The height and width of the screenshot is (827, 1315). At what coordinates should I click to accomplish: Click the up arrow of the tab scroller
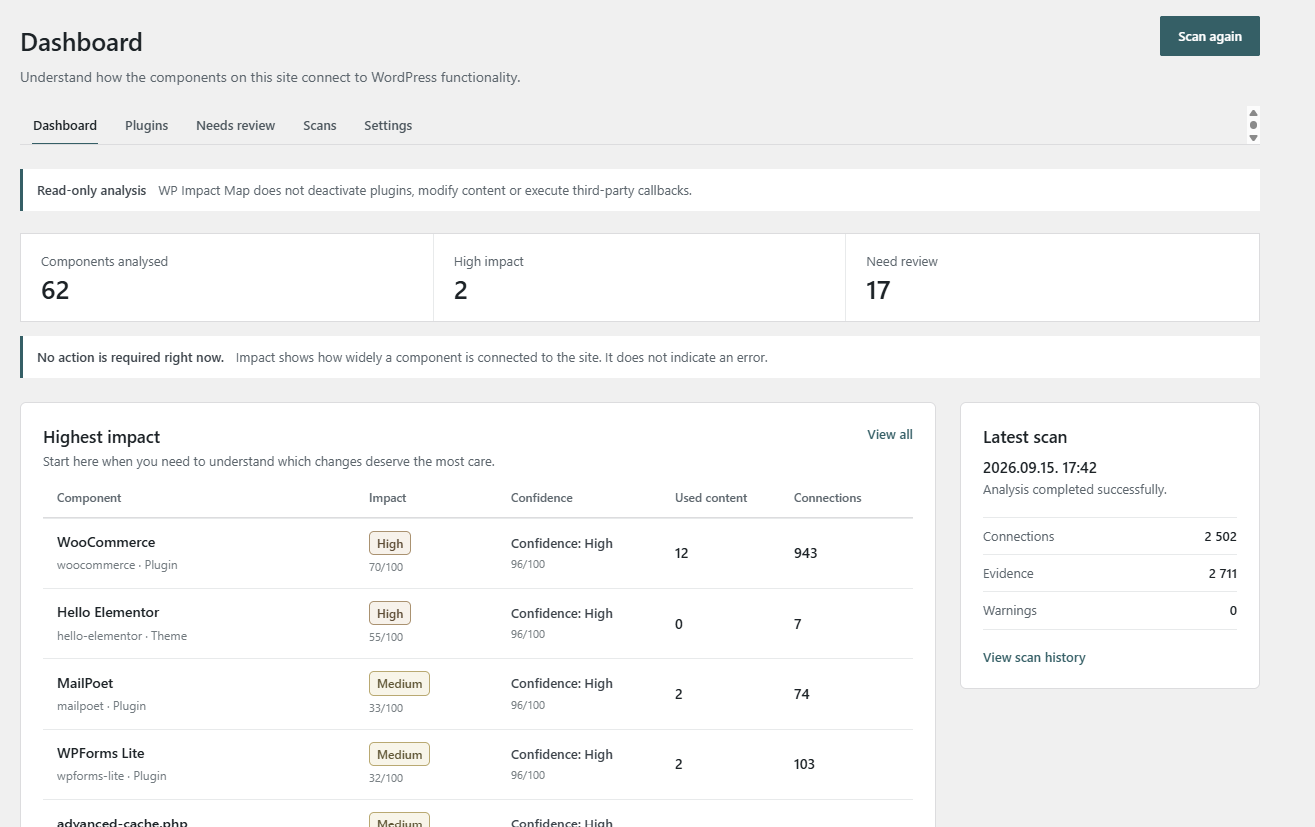tap(1253, 113)
